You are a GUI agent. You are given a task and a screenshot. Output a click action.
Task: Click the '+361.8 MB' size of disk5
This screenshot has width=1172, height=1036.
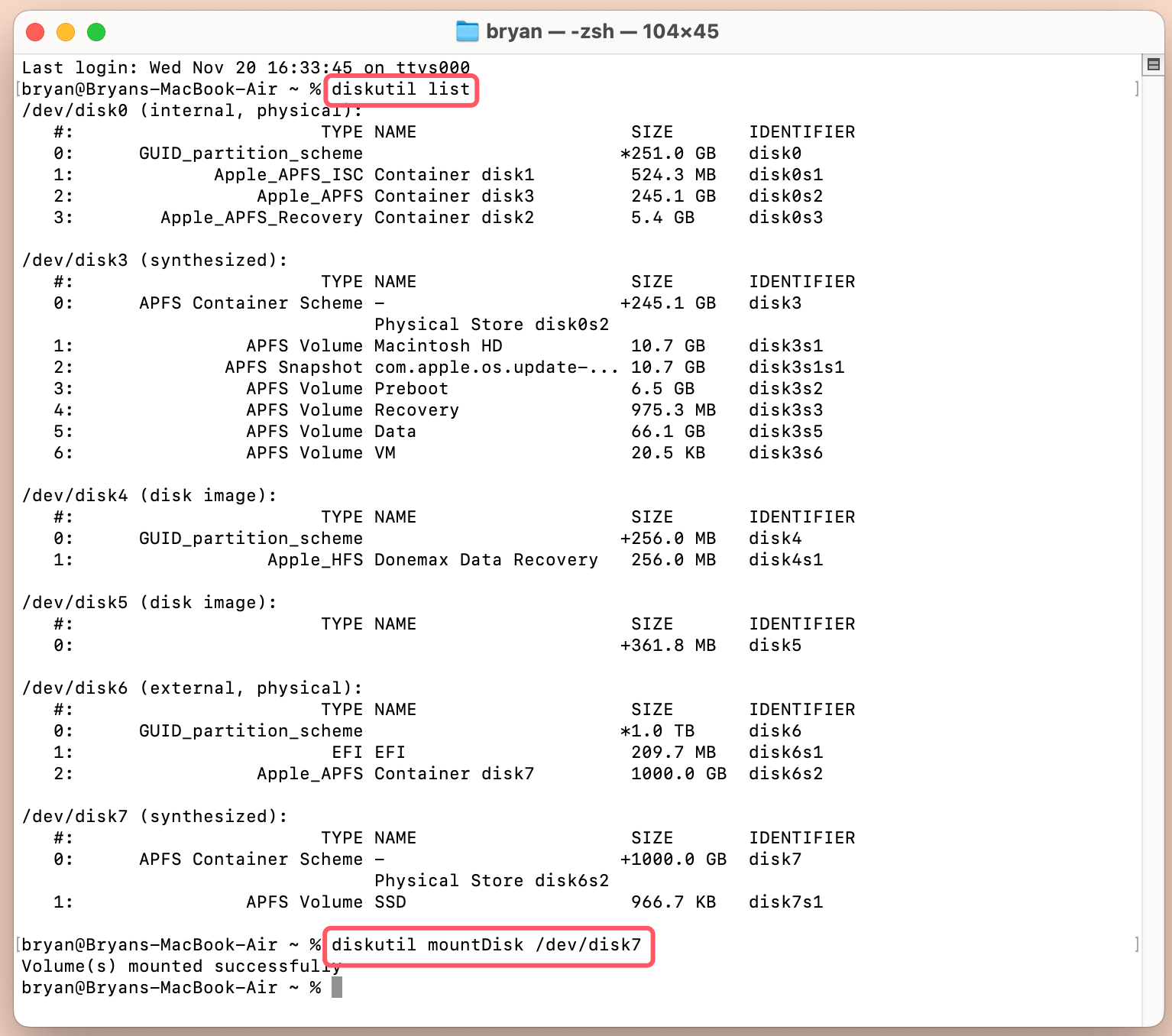click(668, 646)
